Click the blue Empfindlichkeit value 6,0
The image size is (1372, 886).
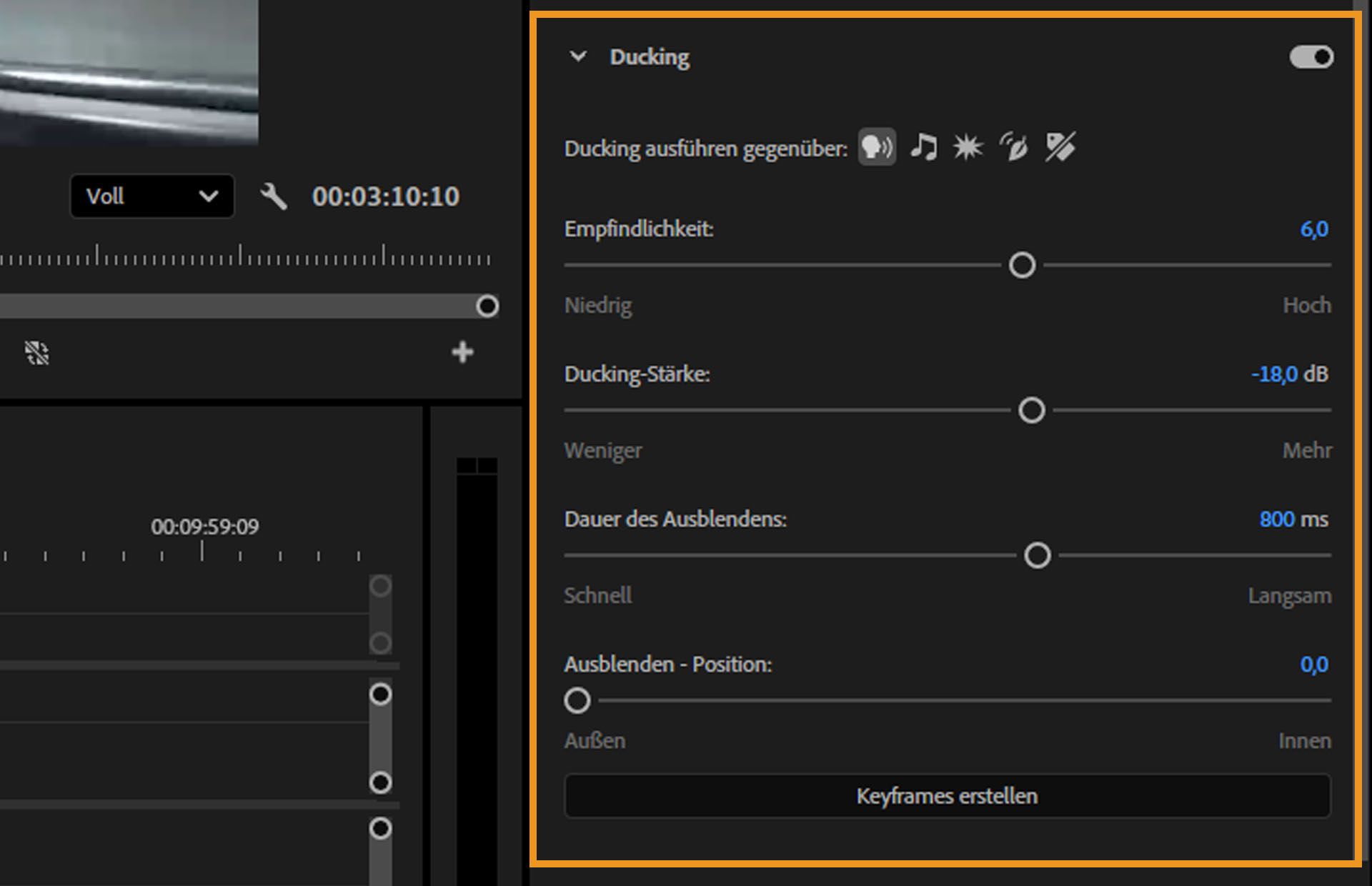click(1312, 229)
